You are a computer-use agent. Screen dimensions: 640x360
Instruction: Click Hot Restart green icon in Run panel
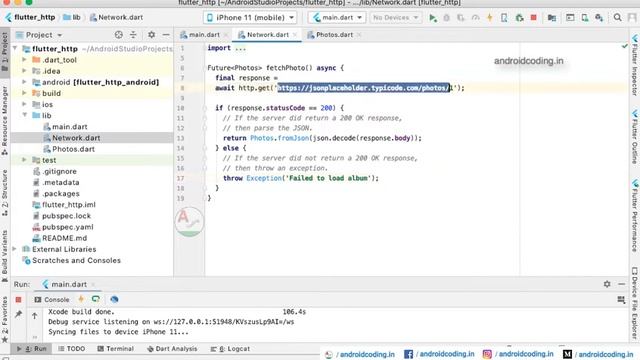coord(96,299)
